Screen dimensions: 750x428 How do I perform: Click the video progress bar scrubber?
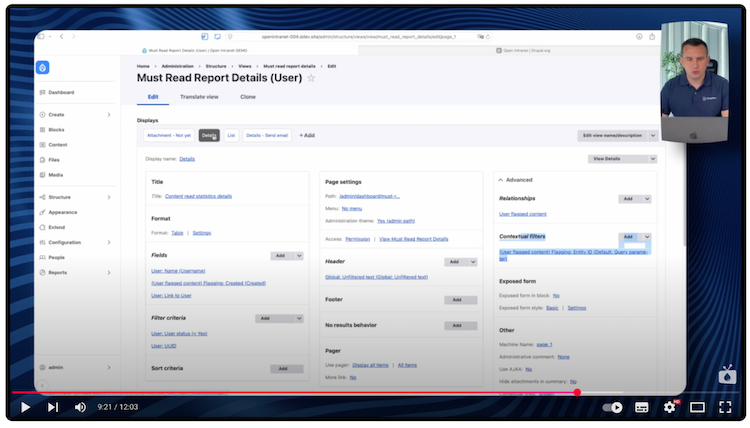577,393
